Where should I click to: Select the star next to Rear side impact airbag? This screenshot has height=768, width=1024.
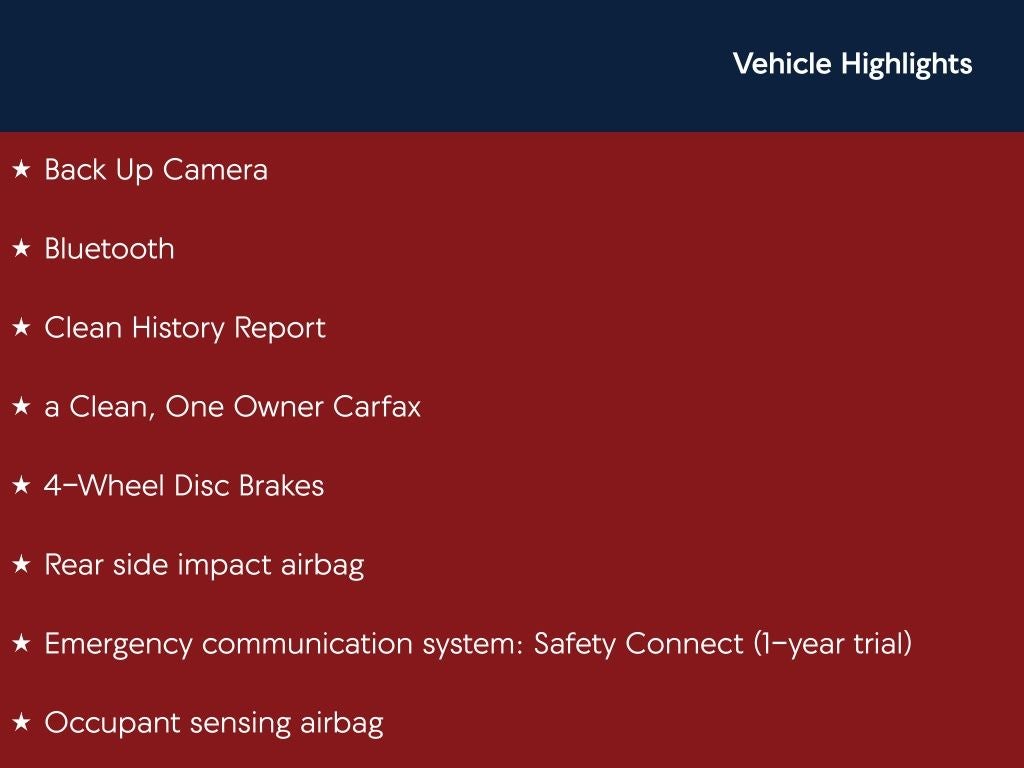21,565
